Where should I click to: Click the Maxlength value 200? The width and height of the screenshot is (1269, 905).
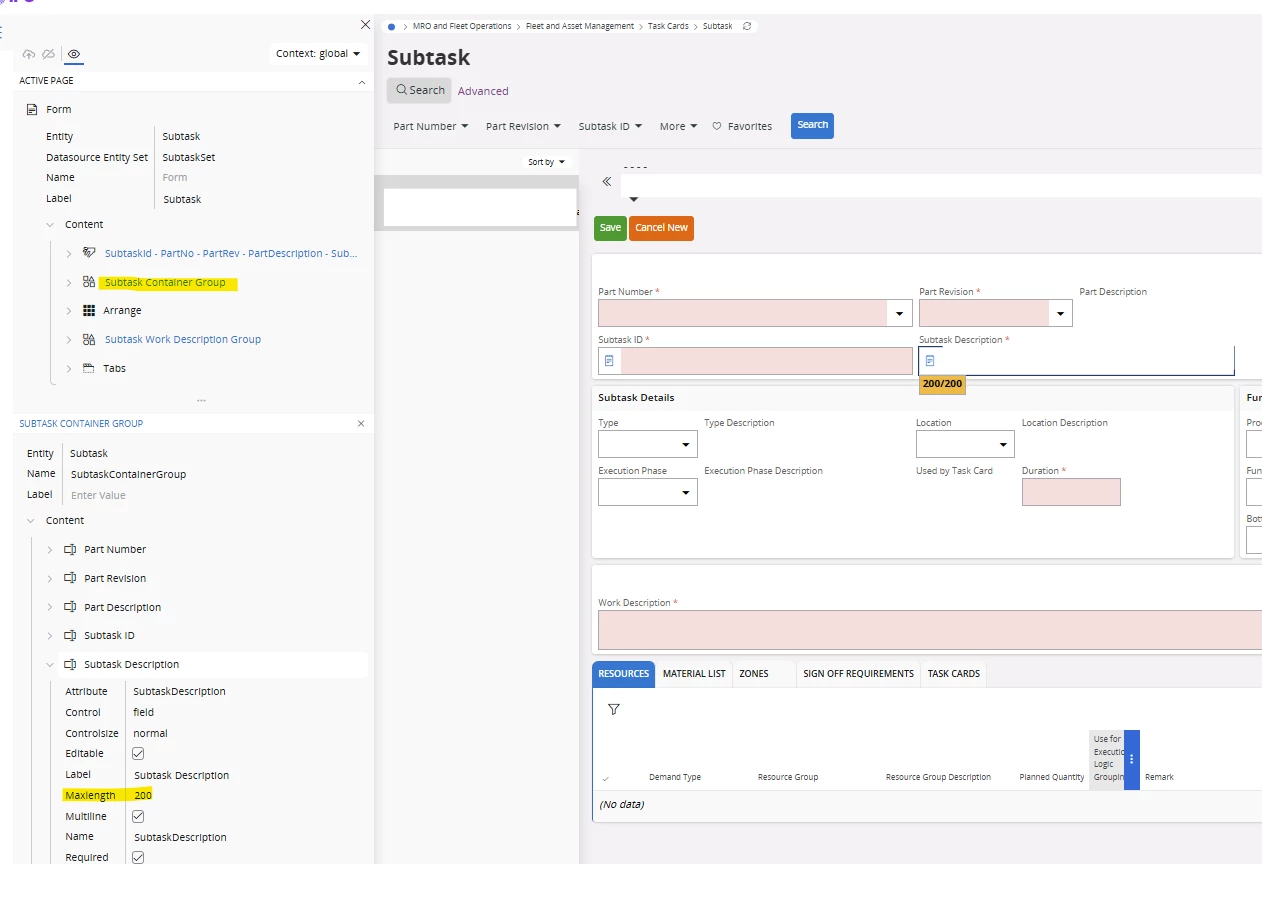pyautogui.click(x=143, y=796)
